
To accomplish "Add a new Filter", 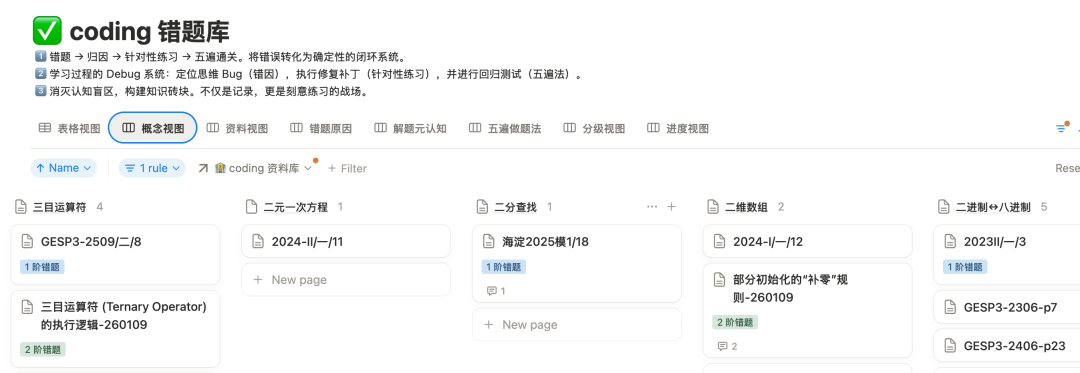I will pos(347,168).
